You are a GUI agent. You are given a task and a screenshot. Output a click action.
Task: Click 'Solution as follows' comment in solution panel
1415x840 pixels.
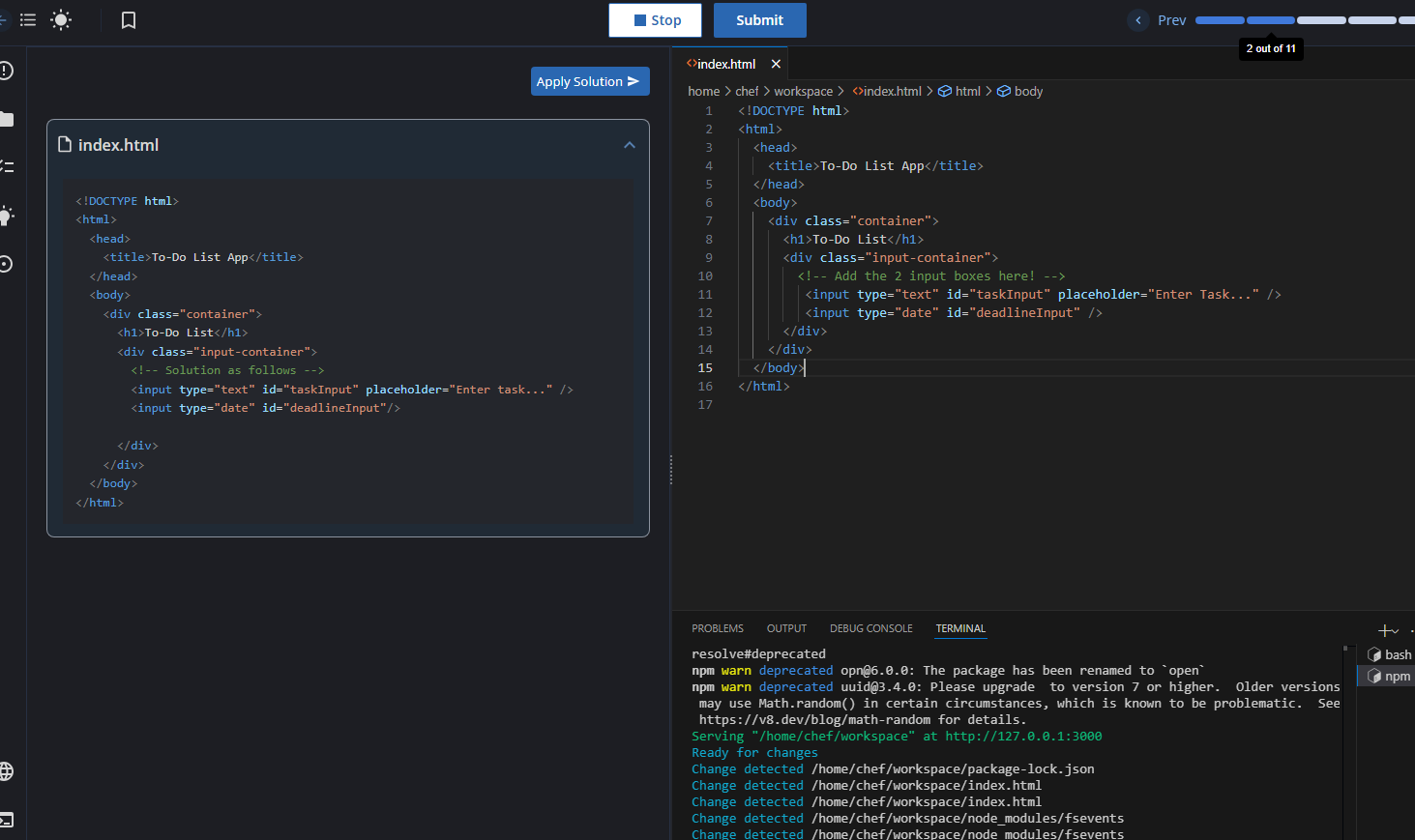tap(228, 370)
